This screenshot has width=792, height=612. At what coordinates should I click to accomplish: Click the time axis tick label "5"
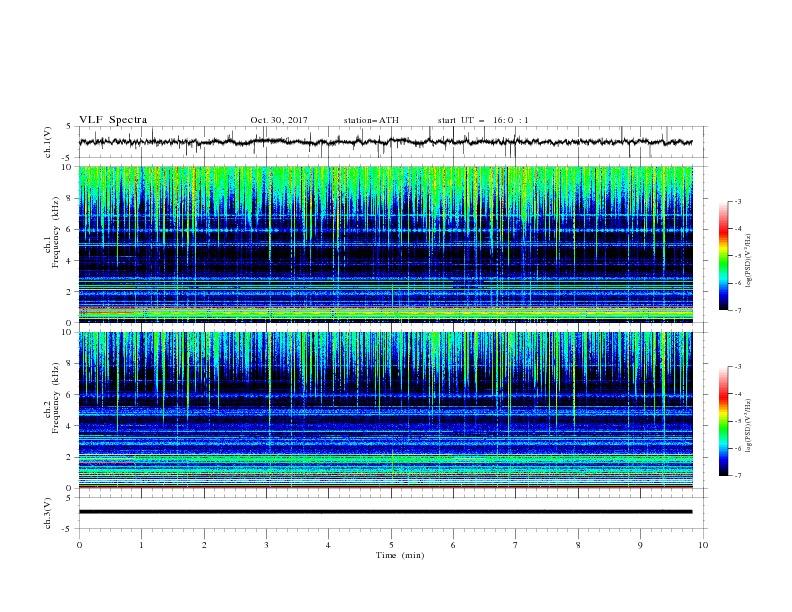(x=391, y=545)
